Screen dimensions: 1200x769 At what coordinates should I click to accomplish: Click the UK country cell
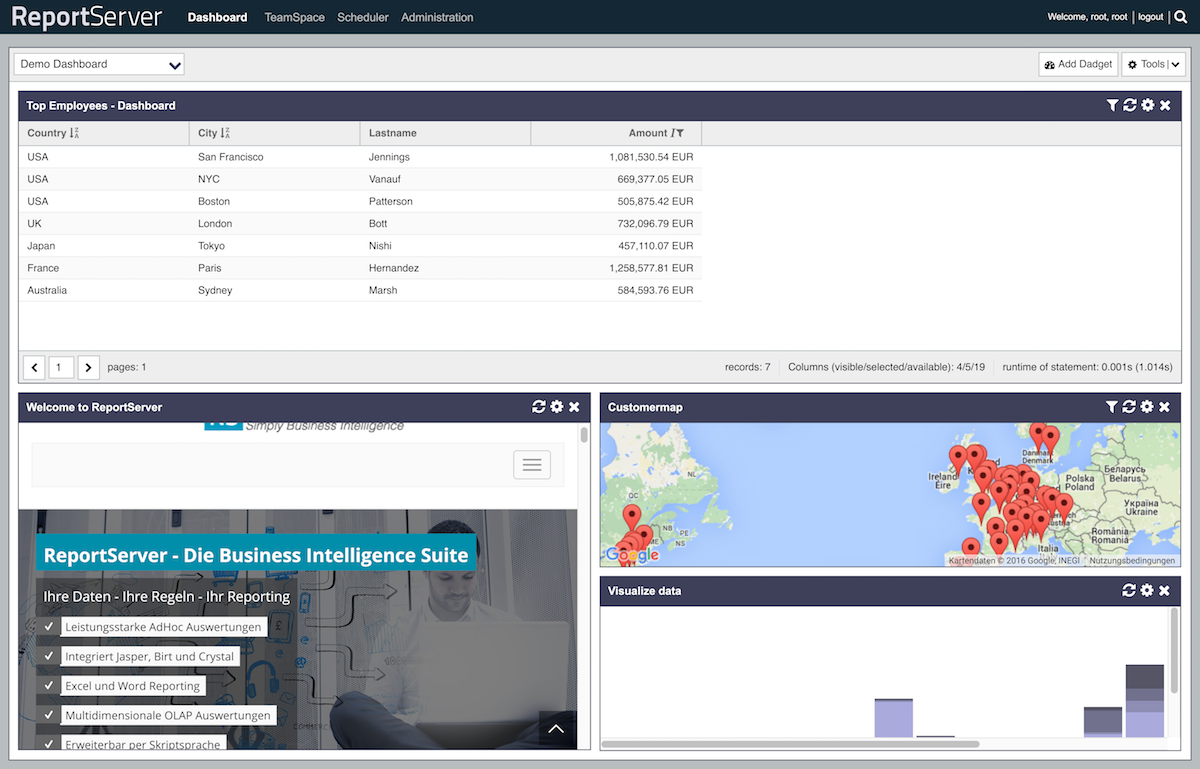[x=104, y=224]
